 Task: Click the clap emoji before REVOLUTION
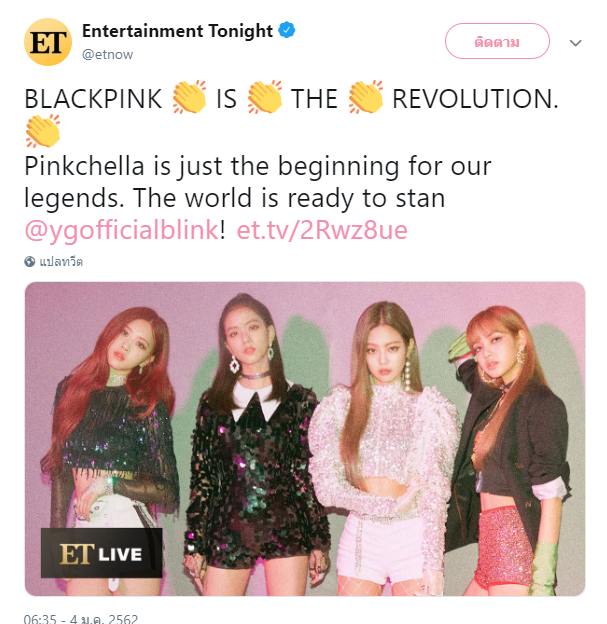click(365, 97)
